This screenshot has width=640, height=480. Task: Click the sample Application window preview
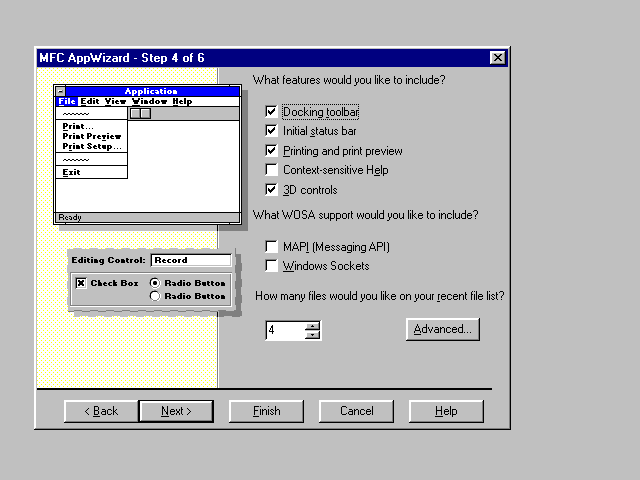click(146, 155)
